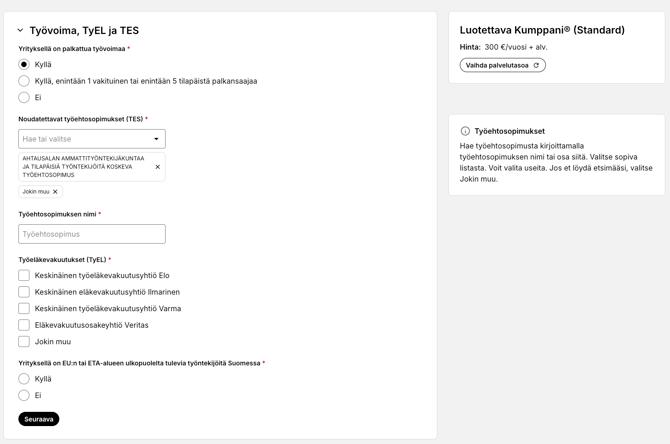The height and width of the screenshot is (444, 670).
Task: Check Keskinäinen työeläkevakuutusyhtiö Elo
Action: (24, 275)
